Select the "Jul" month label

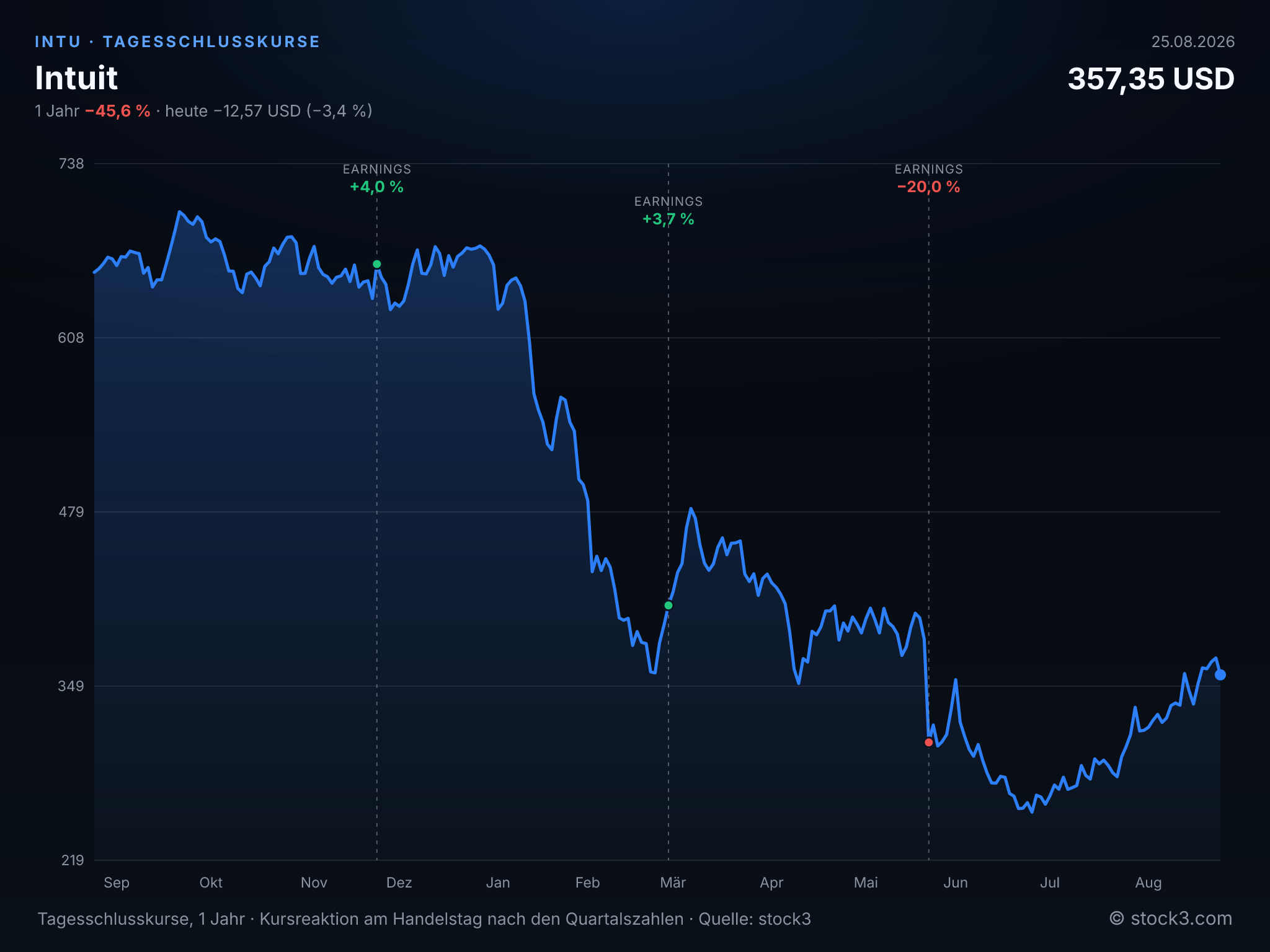tap(1050, 883)
